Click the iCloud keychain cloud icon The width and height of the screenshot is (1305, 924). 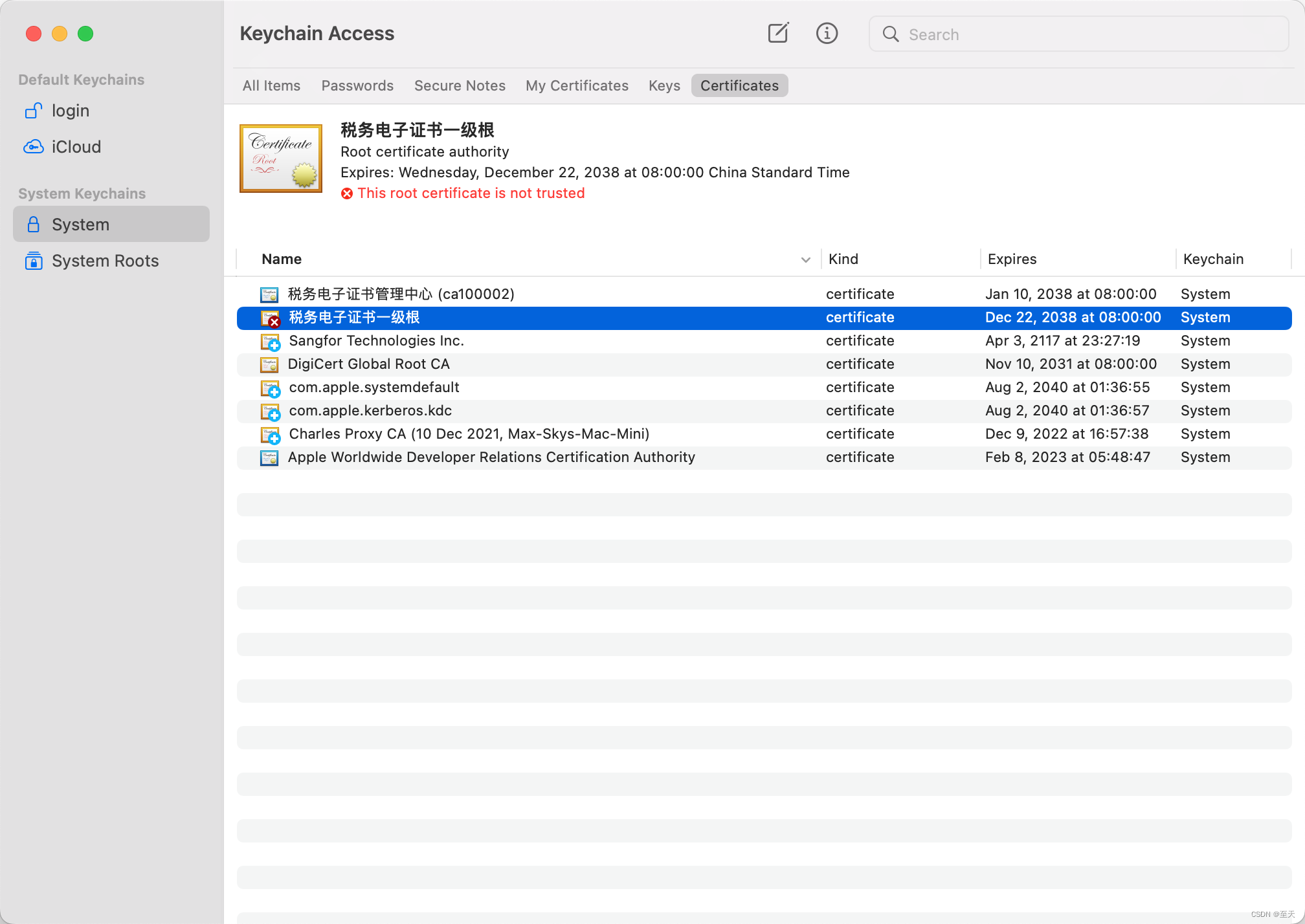pos(34,147)
